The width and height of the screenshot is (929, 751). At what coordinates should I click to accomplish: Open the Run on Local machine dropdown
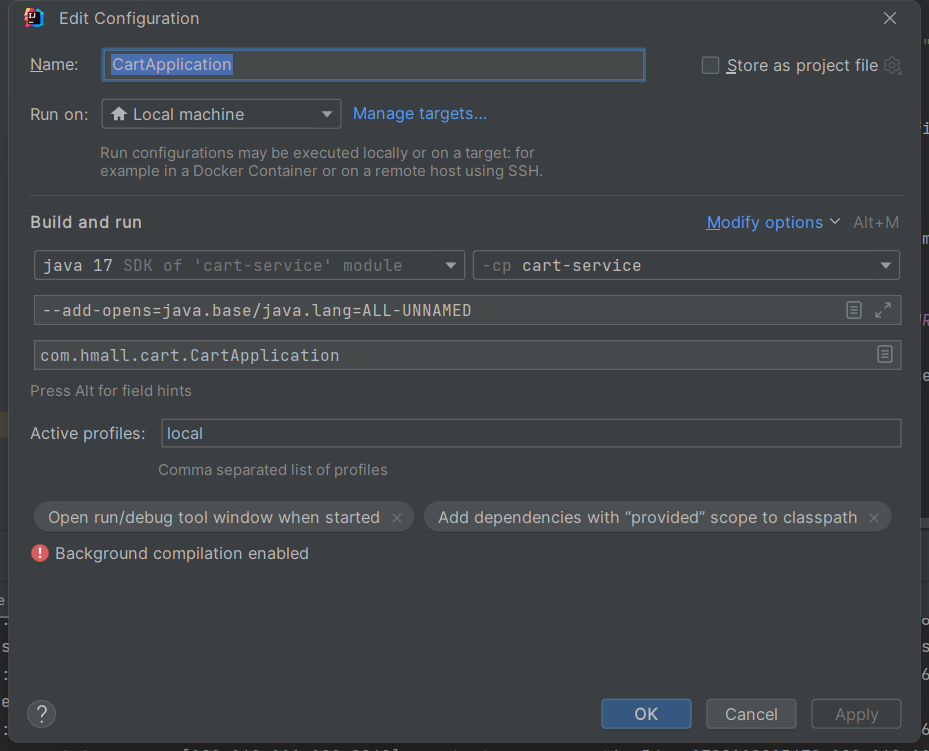pos(221,114)
